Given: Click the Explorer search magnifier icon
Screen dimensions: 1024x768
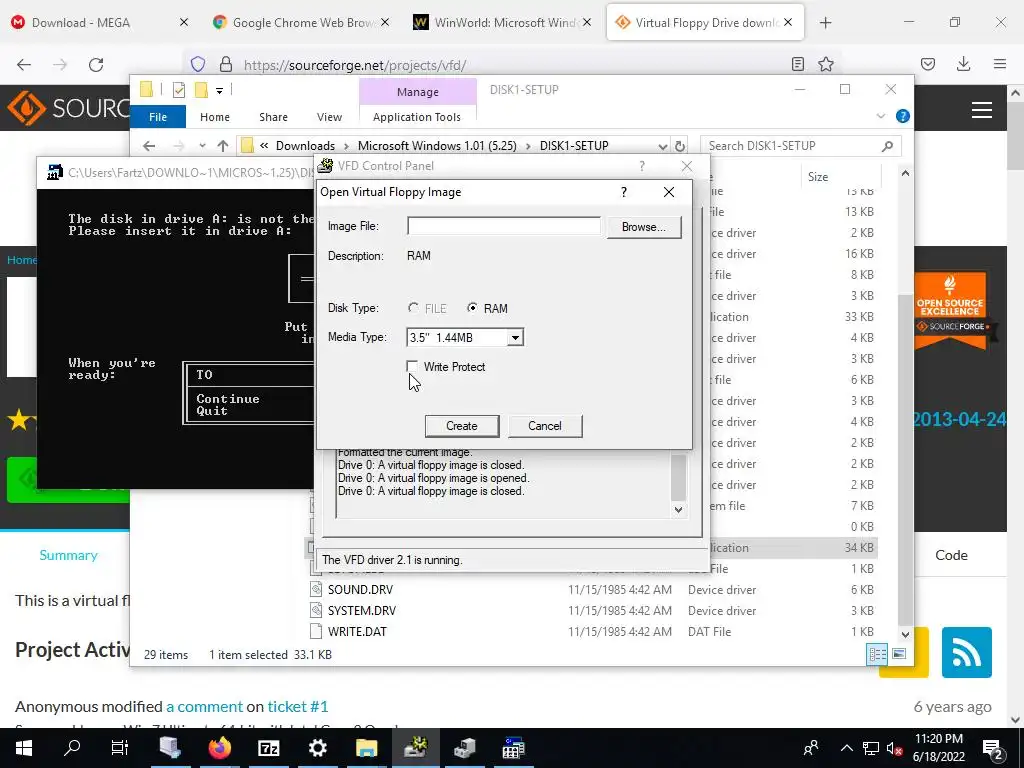Looking at the screenshot, I should [887, 146].
